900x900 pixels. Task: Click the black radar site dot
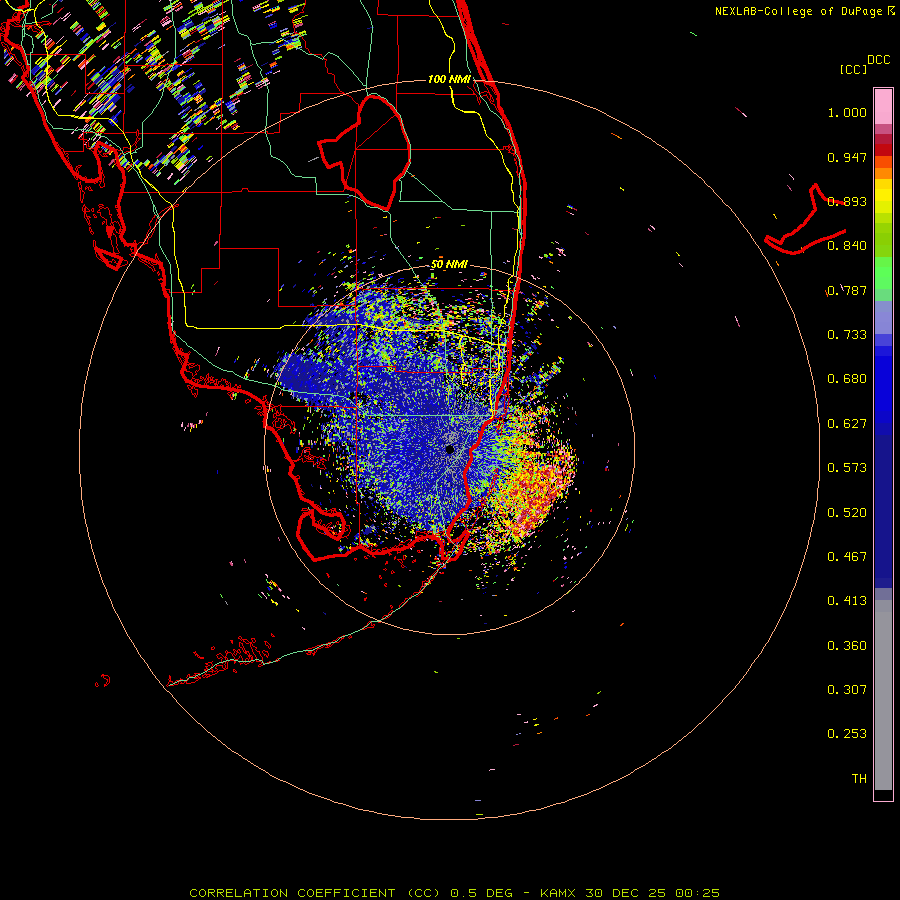tap(450, 449)
